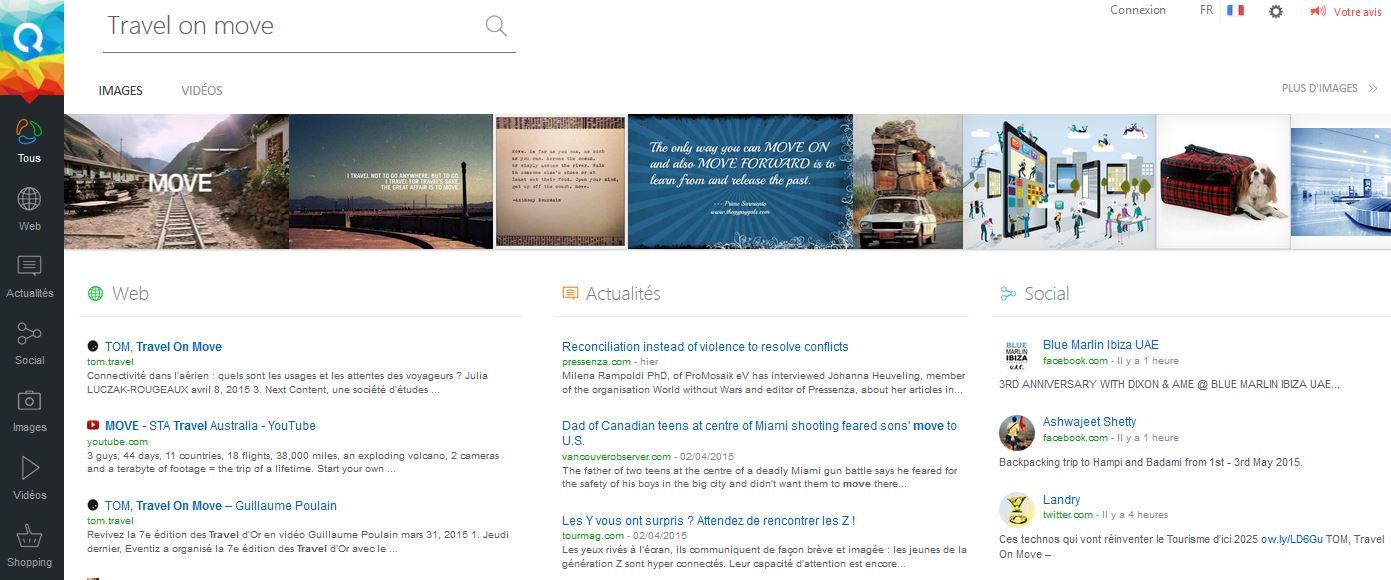1391x580 pixels.
Task: Click the French flag icon
Action: (x=1235, y=10)
